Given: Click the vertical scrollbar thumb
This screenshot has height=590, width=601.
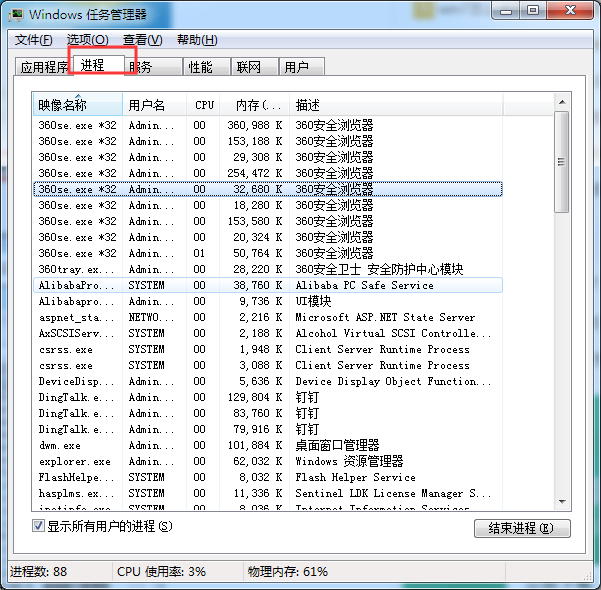Looking at the screenshot, I should click(562, 162).
